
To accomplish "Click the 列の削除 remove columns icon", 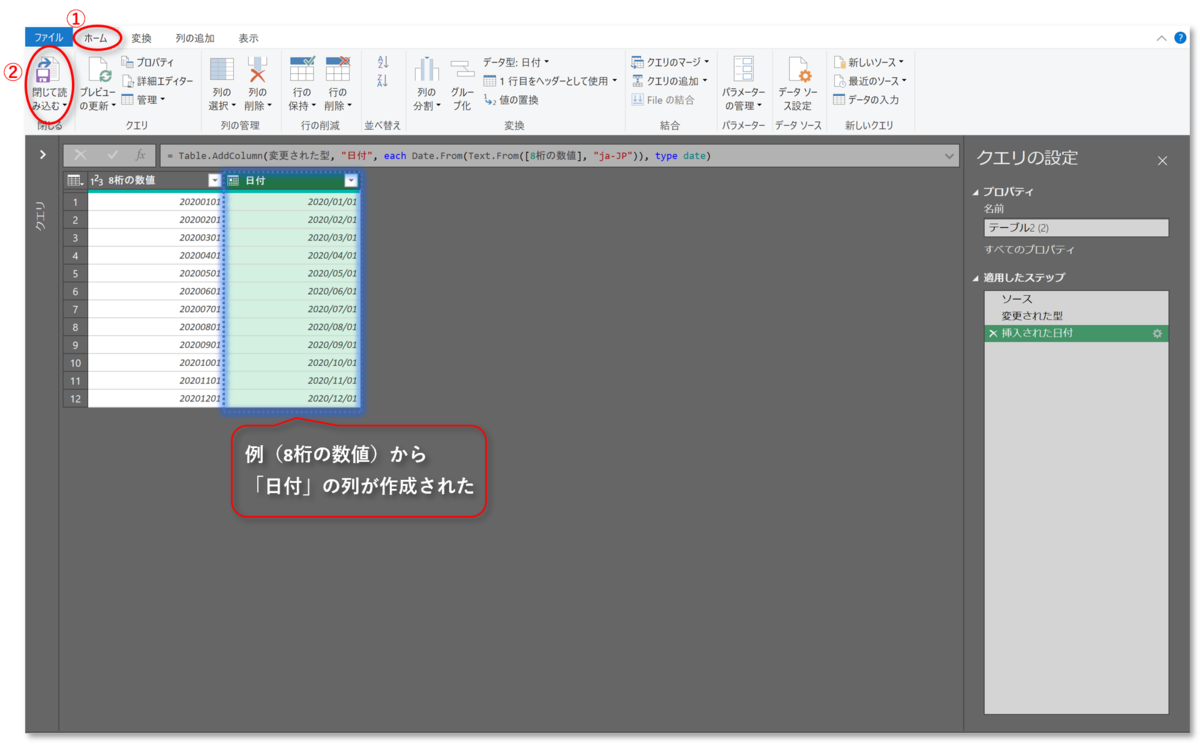I will point(258,70).
